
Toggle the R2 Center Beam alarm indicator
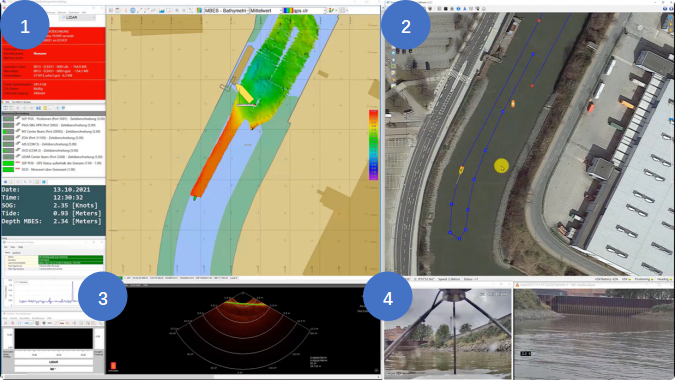[8, 132]
